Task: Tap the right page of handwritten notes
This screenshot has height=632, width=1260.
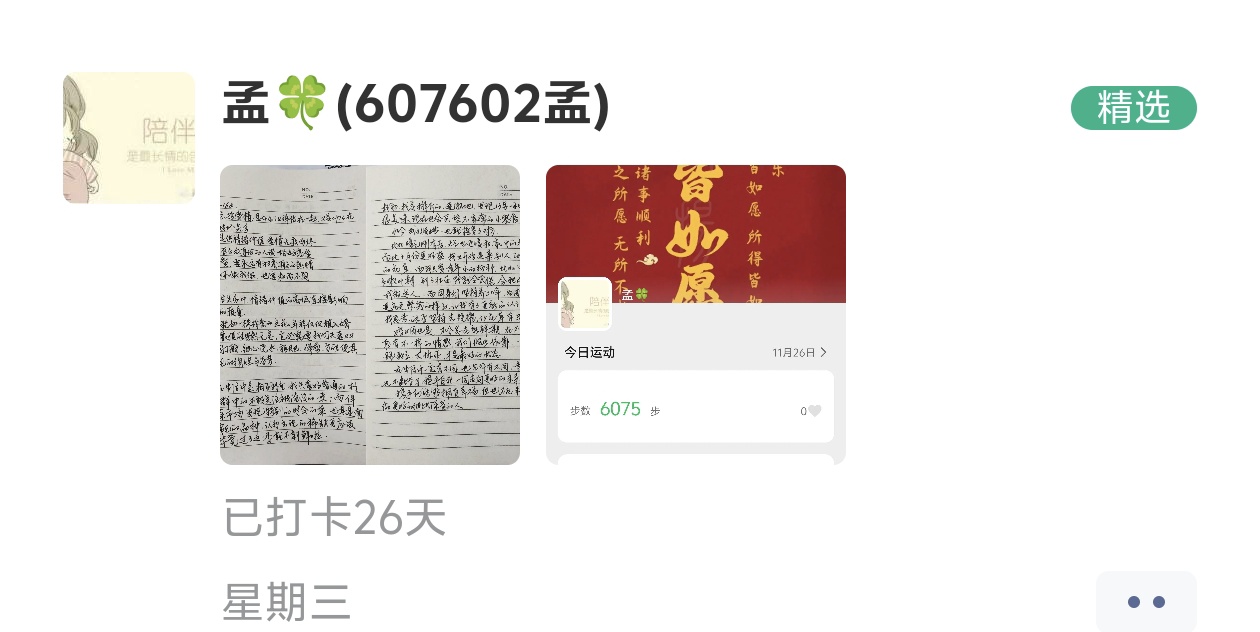Action: [443, 315]
